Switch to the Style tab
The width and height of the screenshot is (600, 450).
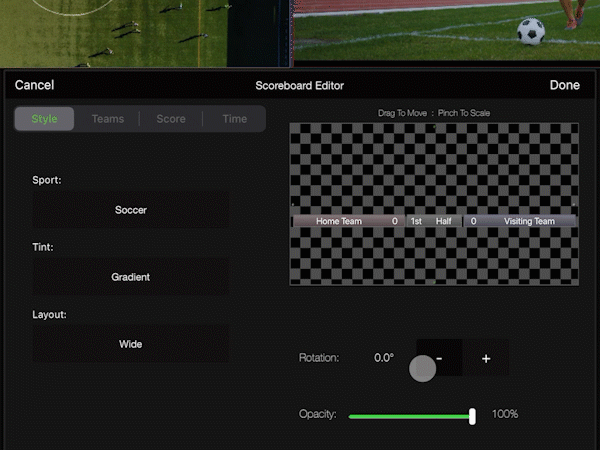coord(45,119)
